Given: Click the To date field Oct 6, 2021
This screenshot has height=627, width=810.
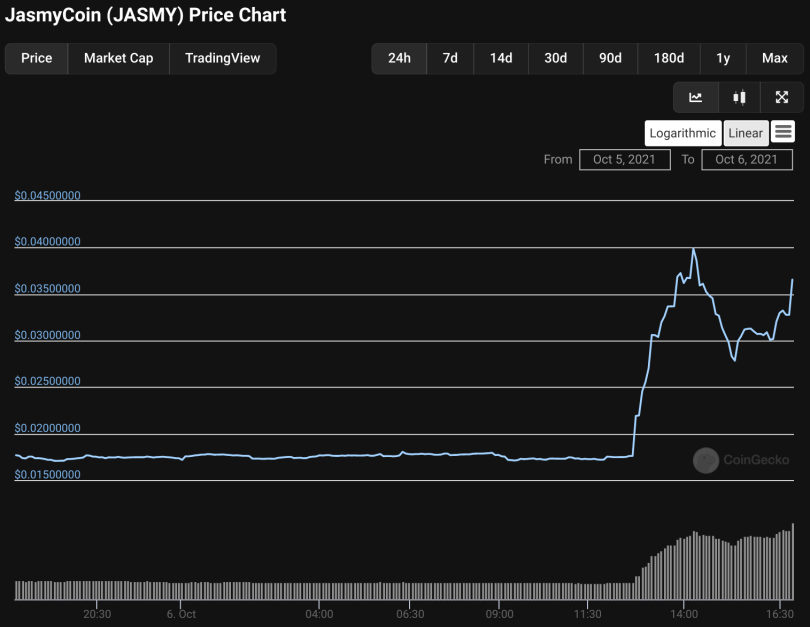Looking at the screenshot, I should pyautogui.click(x=747, y=159).
